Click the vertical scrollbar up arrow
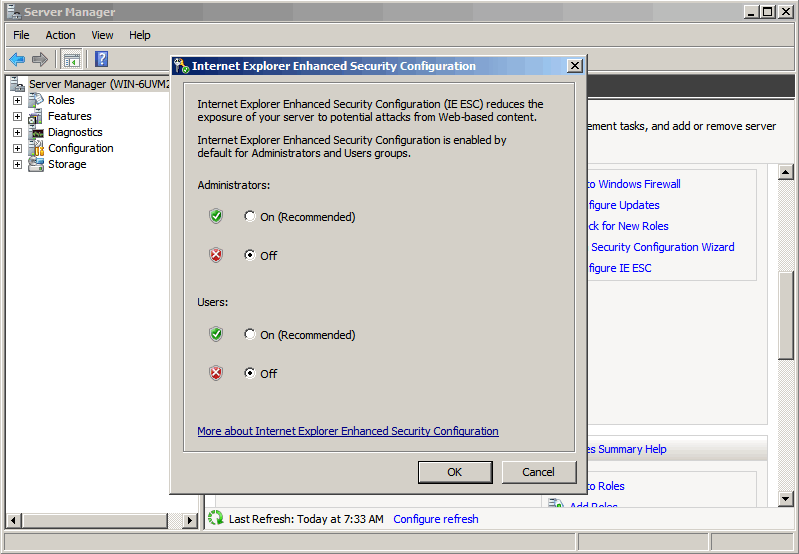 [x=786, y=173]
